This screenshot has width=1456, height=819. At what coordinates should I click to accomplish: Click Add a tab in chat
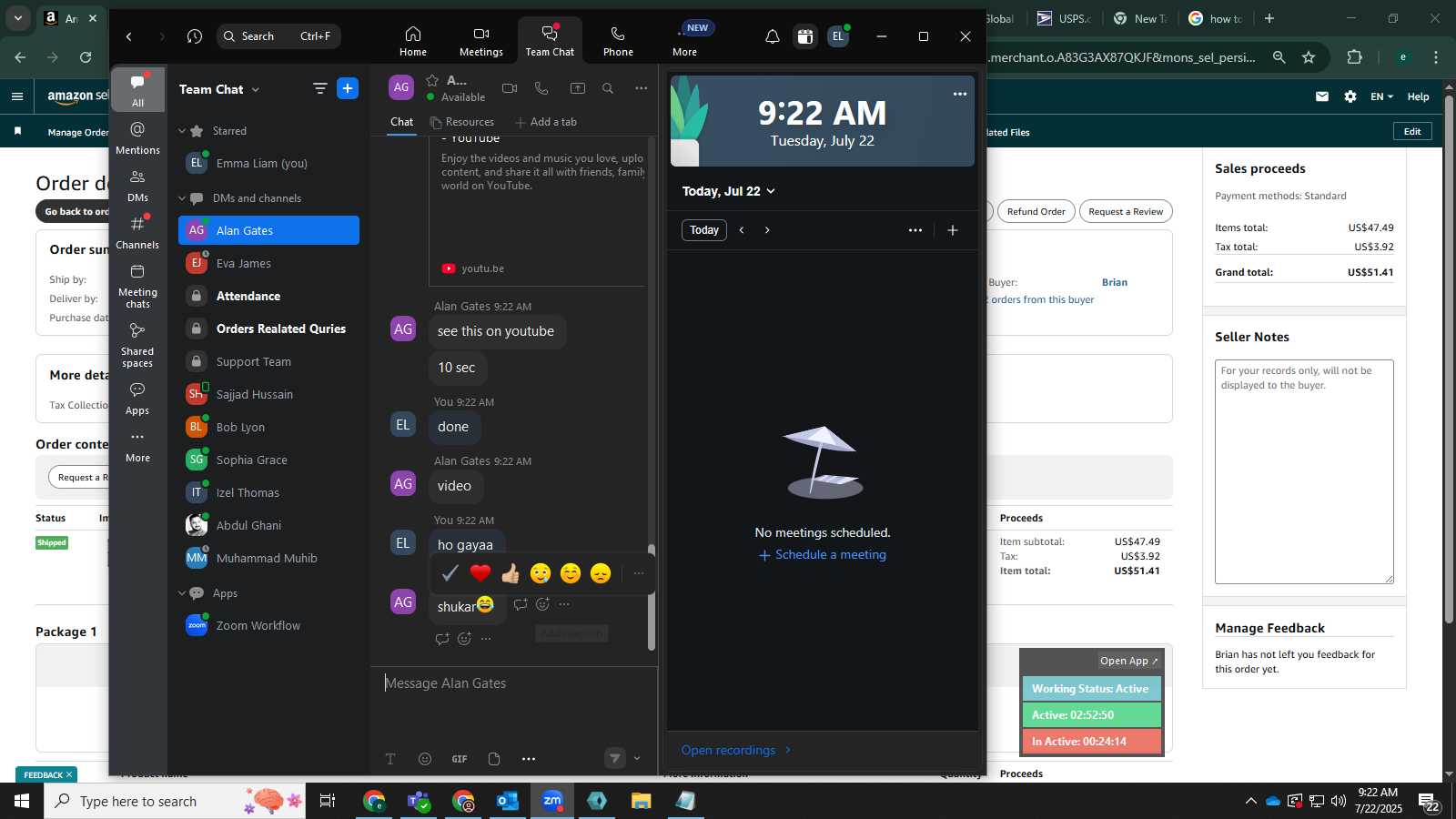pos(545,122)
